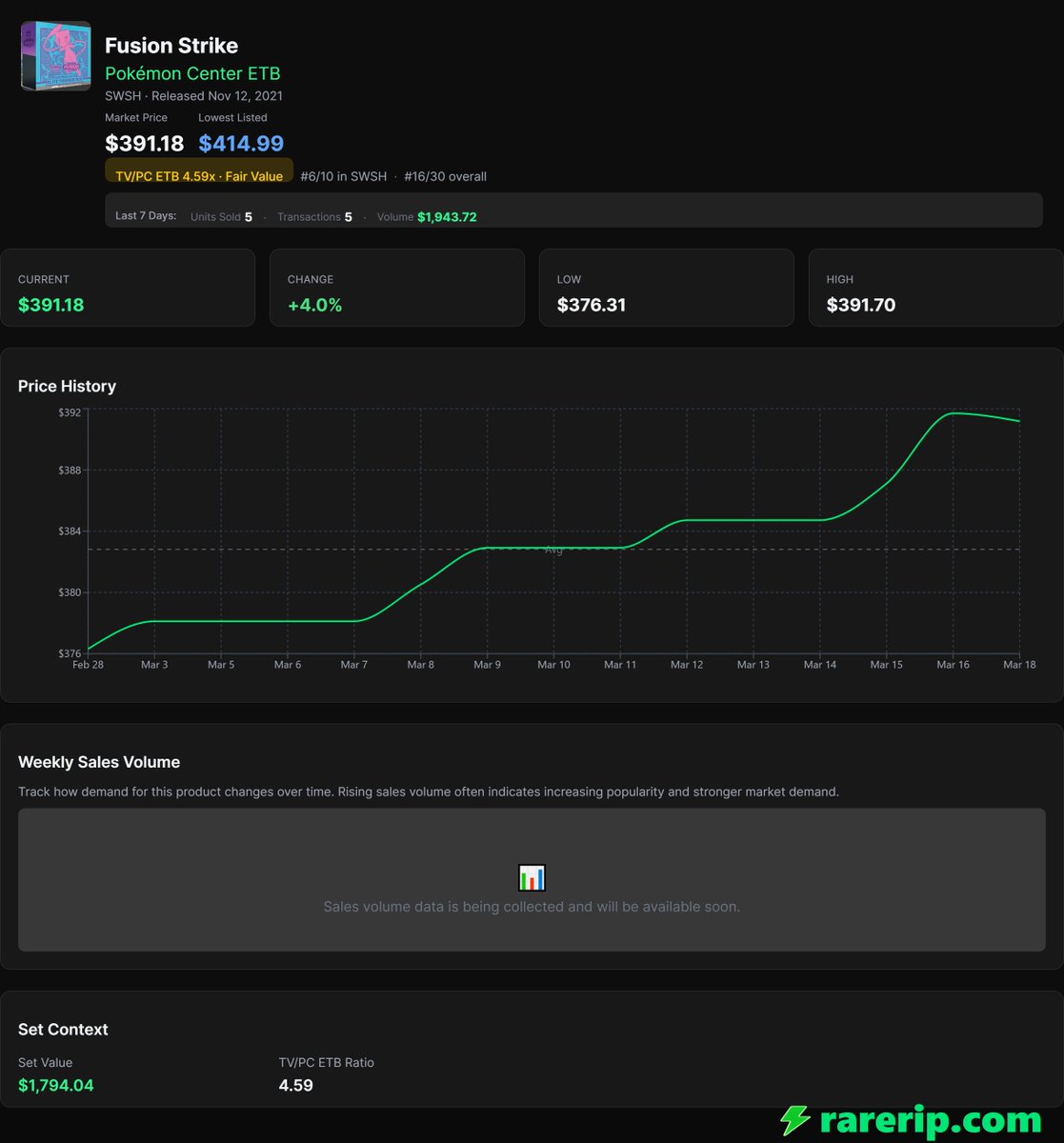Select the Mar 13 date on the chart axis
1064x1143 pixels.
coord(753,665)
